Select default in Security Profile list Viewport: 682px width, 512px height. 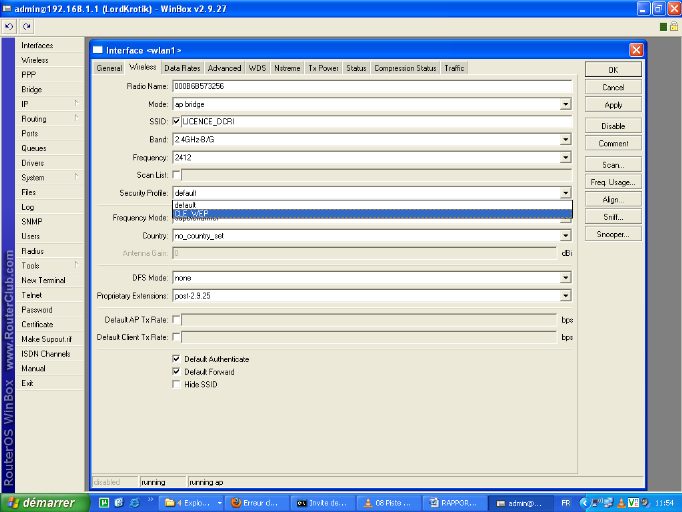(x=372, y=205)
